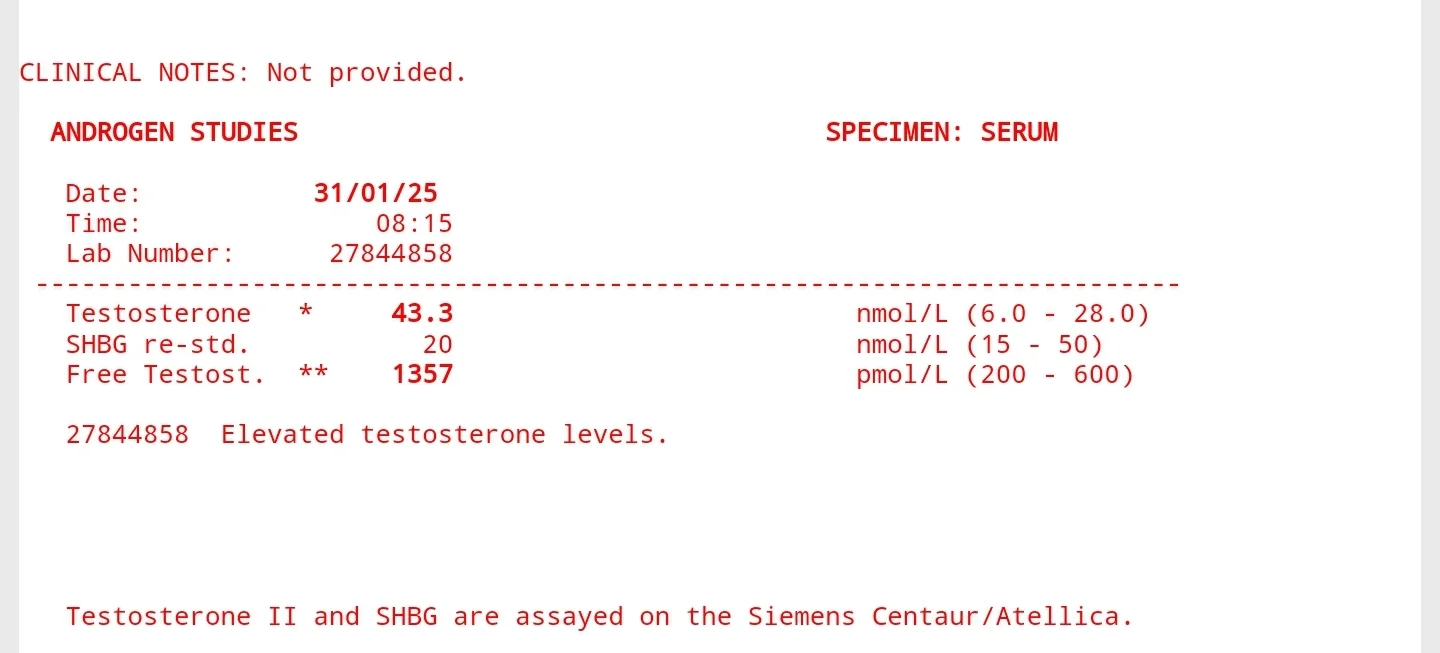Click the testosterone reference range (6.0 - 28.0)
Screen dimensions: 1440x653
[1058, 314]
